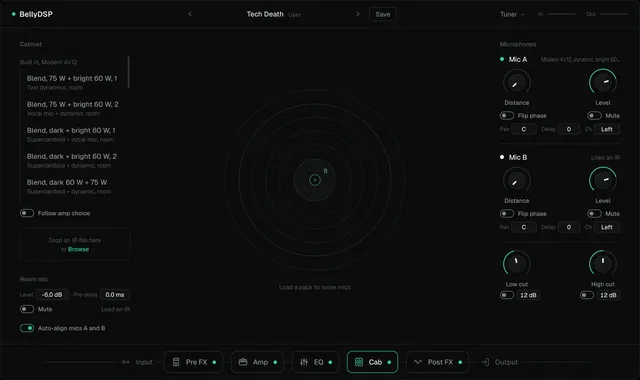Toggle Post FX green power dot
The image size is (640, 380).
[x=460, y=362]
